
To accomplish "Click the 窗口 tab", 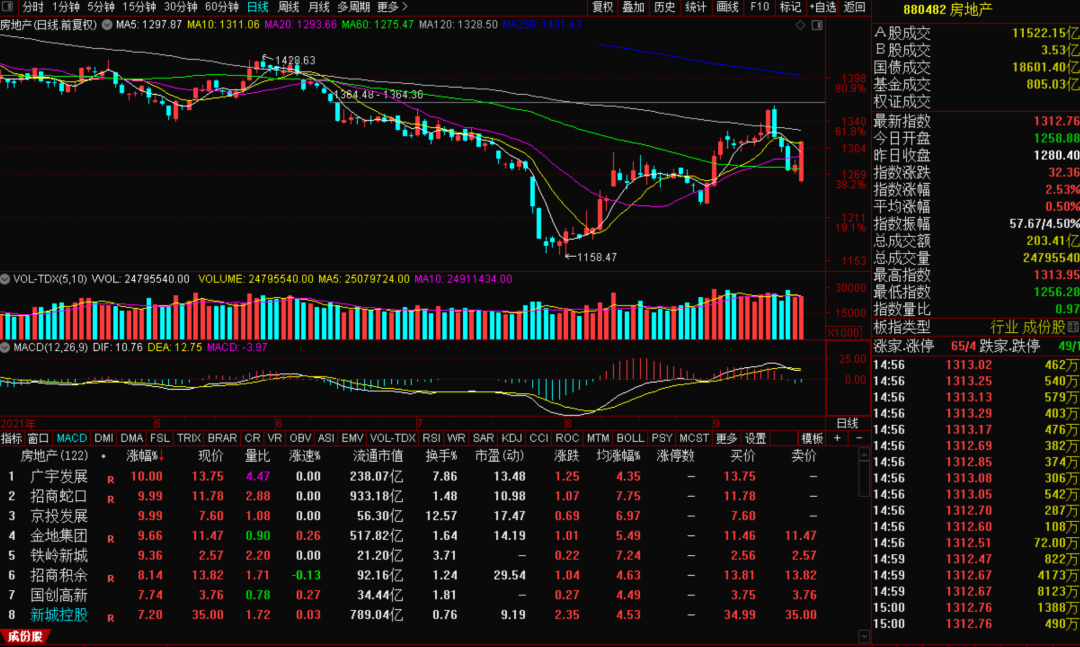I will click(39, 438).
